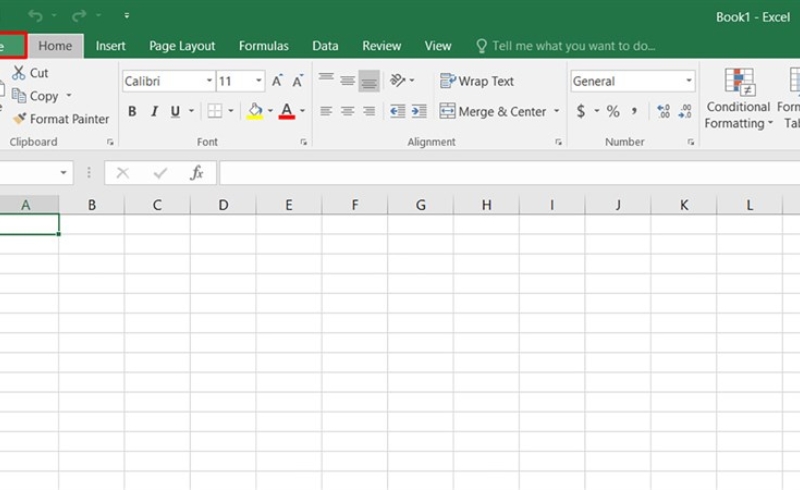Apply the red Font Color A

point(287,111)
